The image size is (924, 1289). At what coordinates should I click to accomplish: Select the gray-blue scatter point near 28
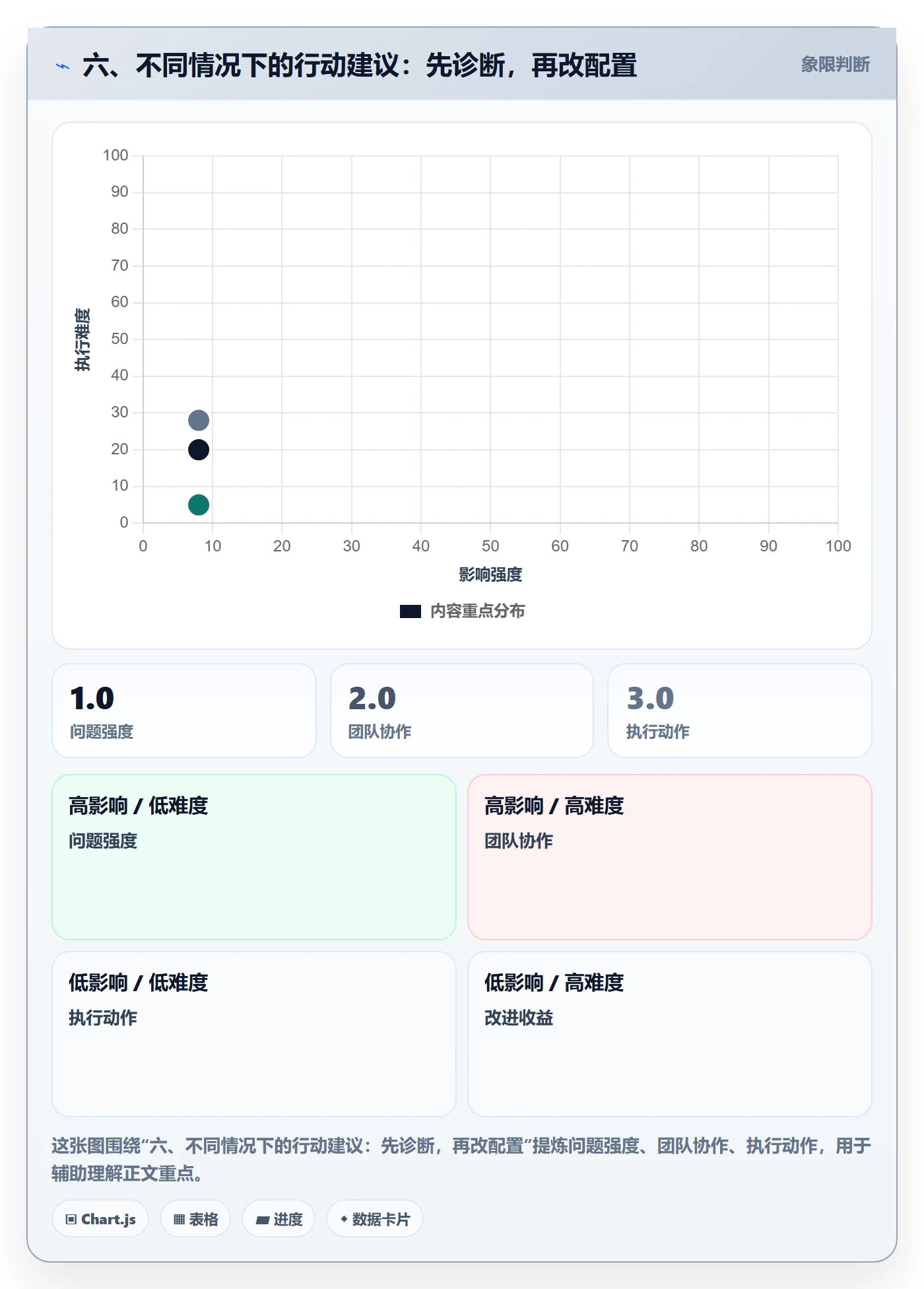click(199, 420)
